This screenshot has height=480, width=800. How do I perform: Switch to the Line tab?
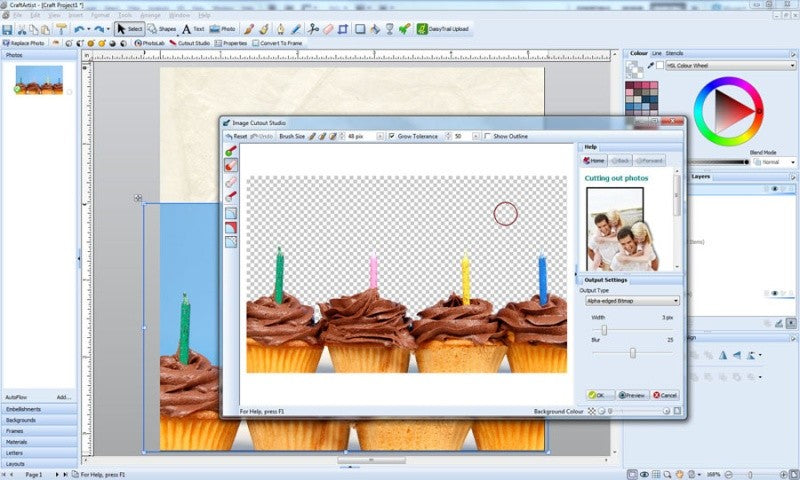coord(657,53)
